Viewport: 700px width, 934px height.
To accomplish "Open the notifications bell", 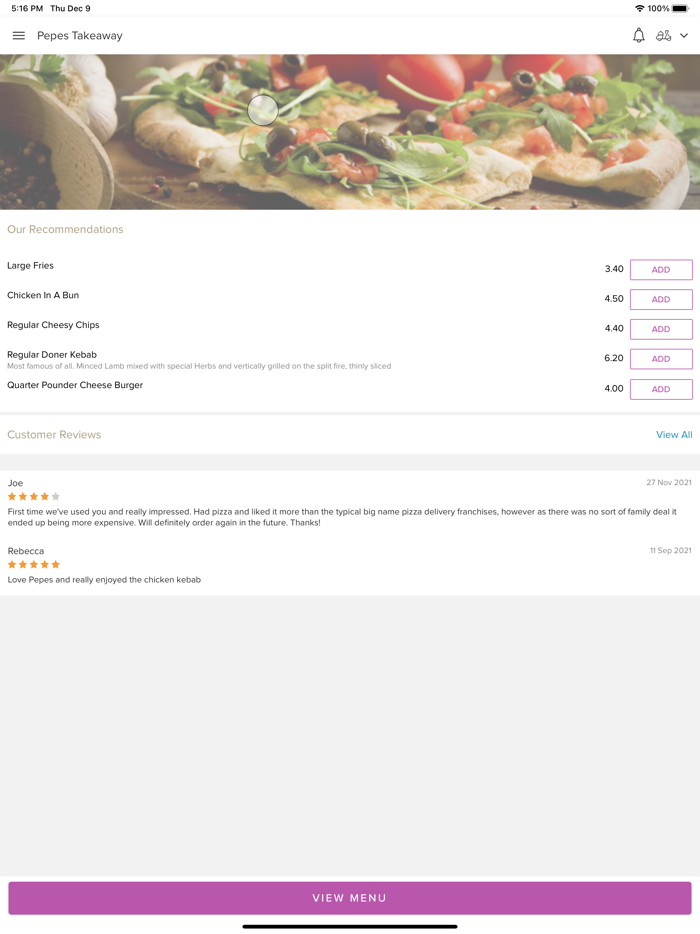I will pyautogui.click(x=638, y=36).
